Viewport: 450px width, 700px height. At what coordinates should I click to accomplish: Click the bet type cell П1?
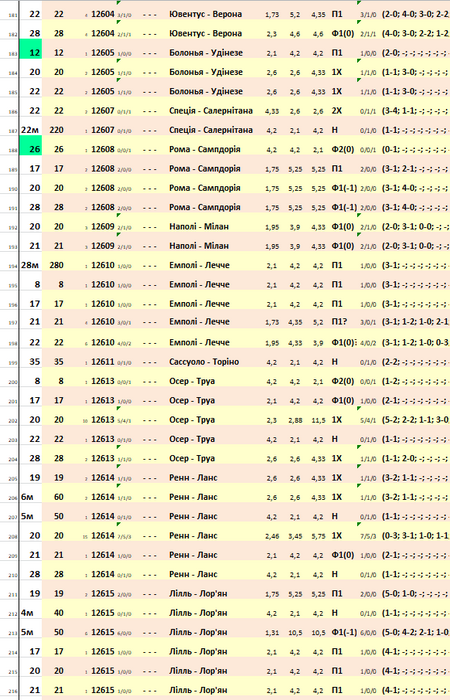coord(339,321)
